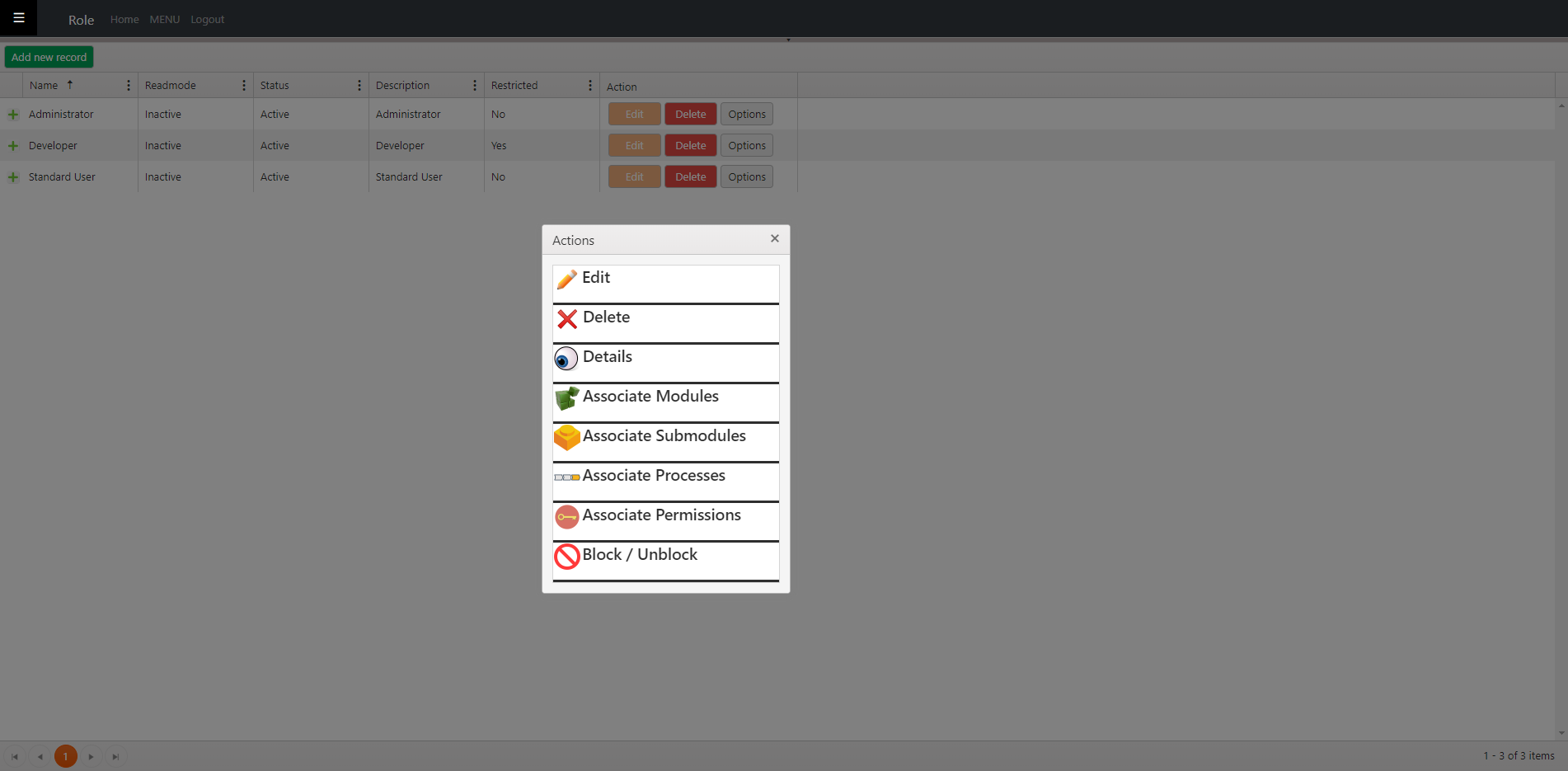Click the Status column header
Image resolution: width=1568 pixels, height=771 pixels.
pos(275,86)
